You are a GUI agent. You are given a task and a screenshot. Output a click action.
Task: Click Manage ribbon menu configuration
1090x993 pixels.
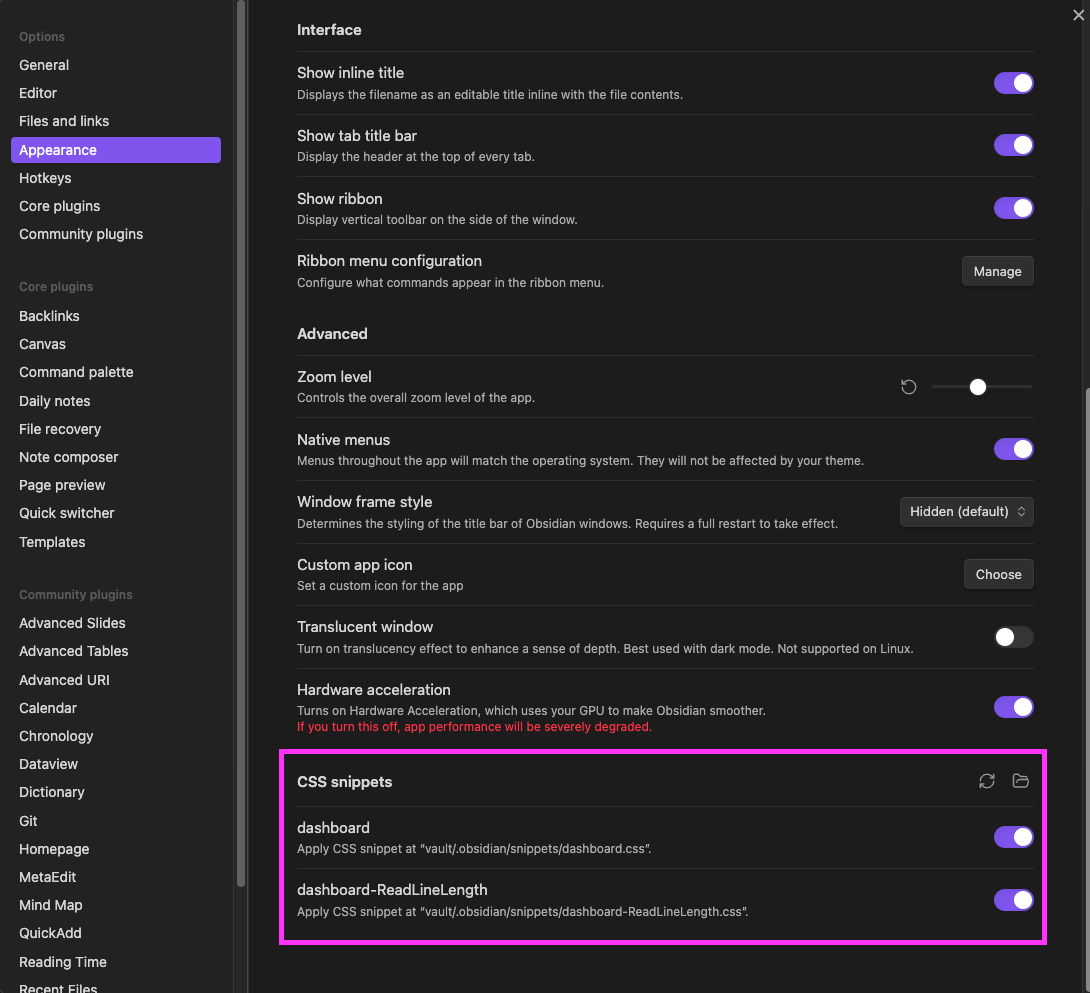click(998, 271)
